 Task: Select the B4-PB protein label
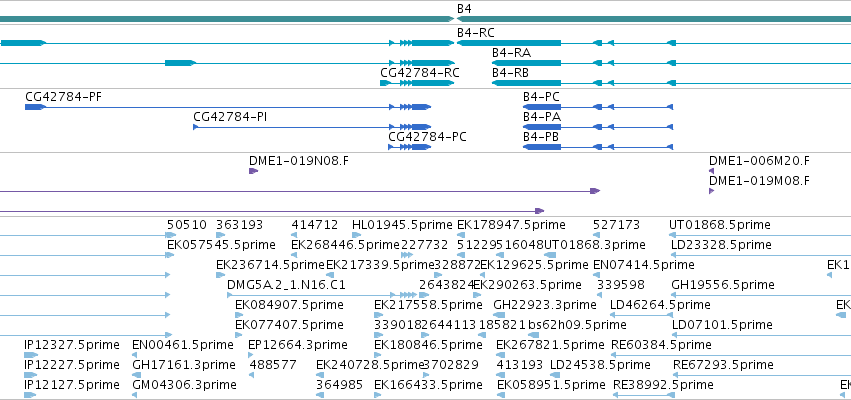pyautogui.click(x=541, y=137)
